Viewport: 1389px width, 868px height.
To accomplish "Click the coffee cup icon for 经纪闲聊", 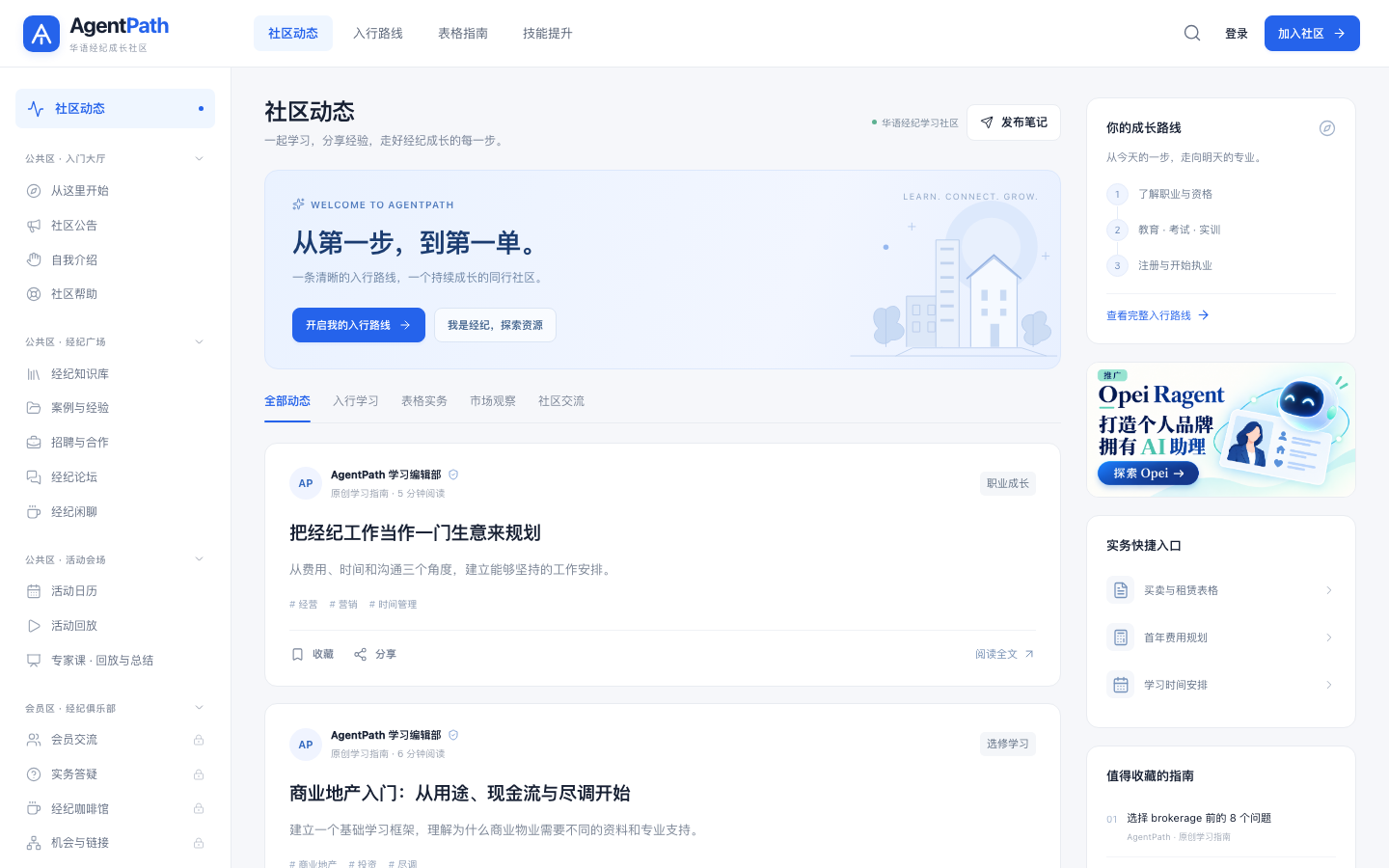I will tap(34, 512).
